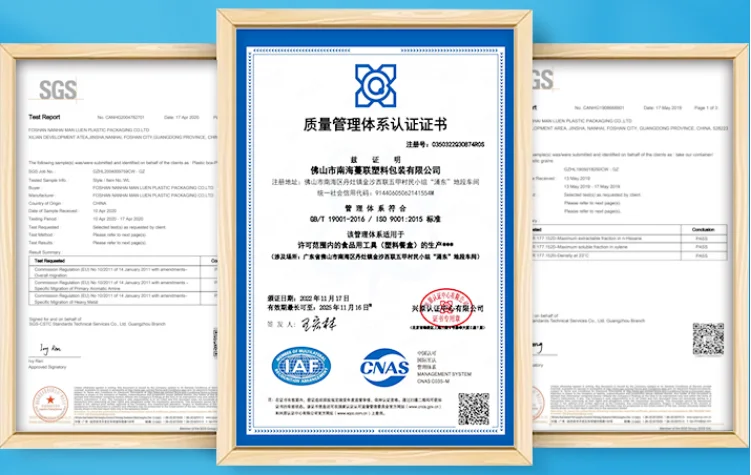Click PASS for the Density at 23°C row

(702, 256)
